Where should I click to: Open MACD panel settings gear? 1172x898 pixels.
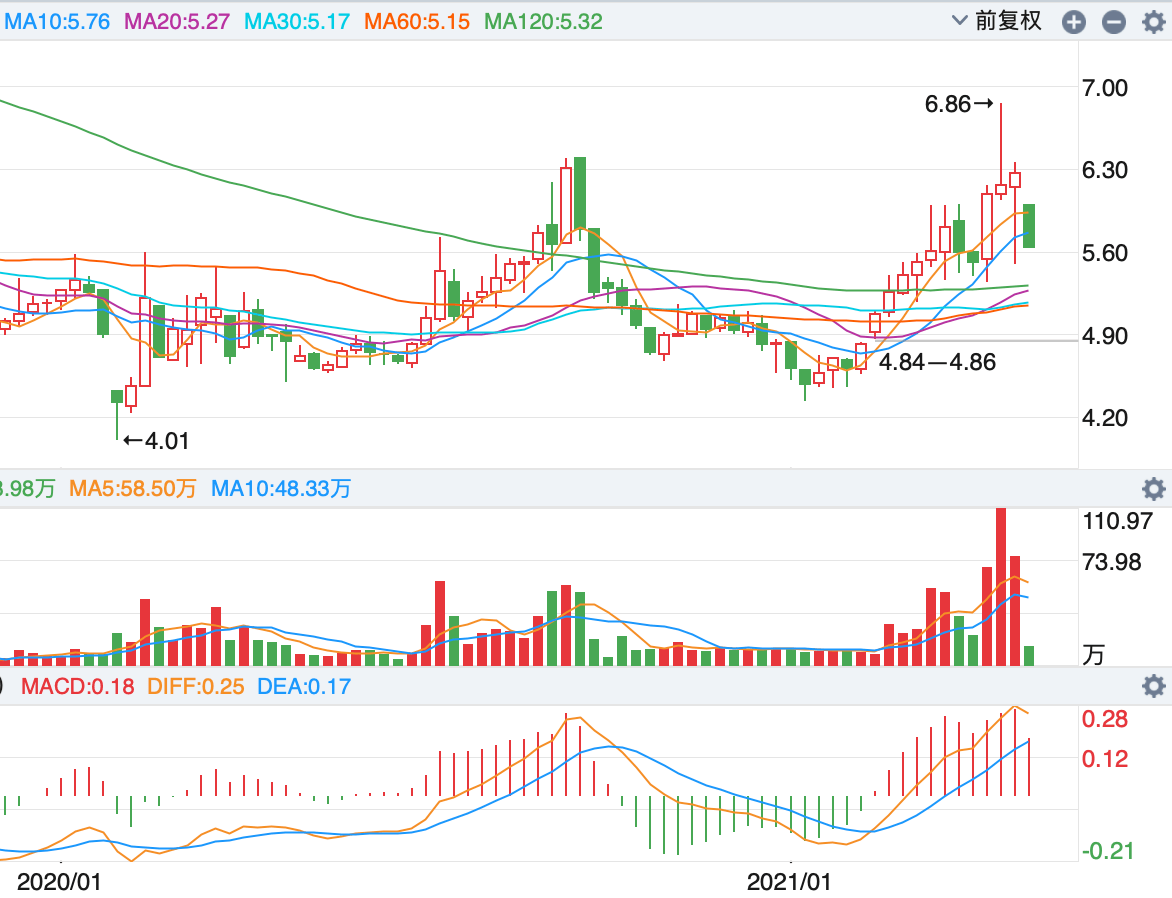tap(1154, 686)
